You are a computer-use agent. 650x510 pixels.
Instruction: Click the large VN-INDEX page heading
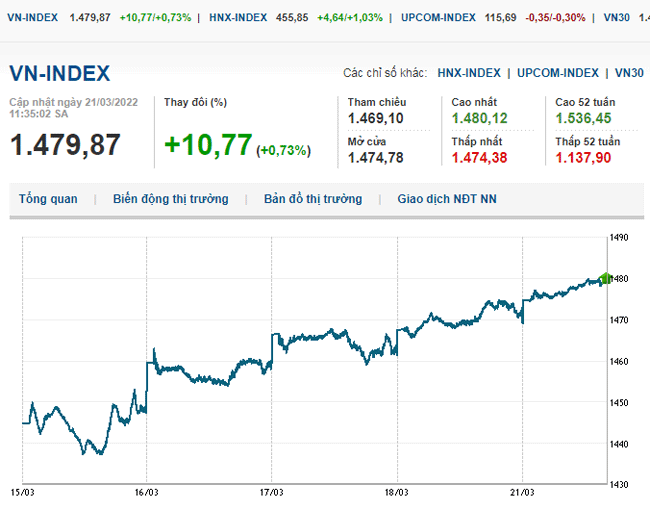coord(60,74)
